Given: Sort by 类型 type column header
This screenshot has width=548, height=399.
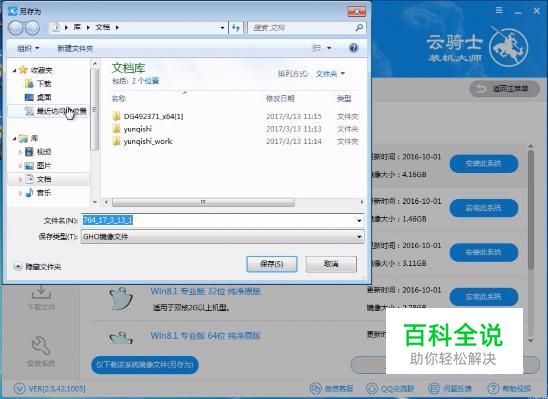Looking at the screenshot, I should click(344, 99).
